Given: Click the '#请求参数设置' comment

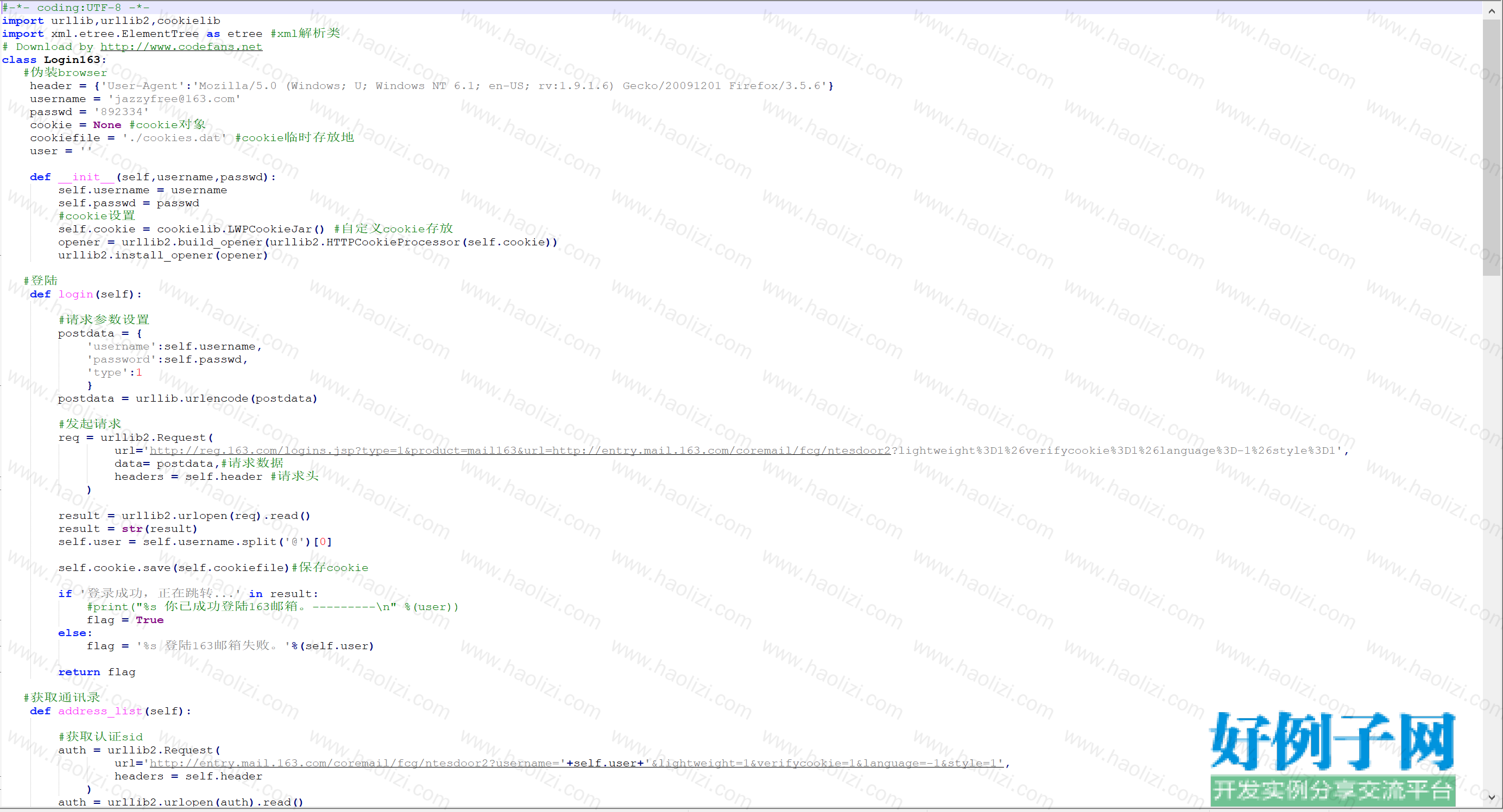Looking at the screenshot, I should [x=104, y=320].
